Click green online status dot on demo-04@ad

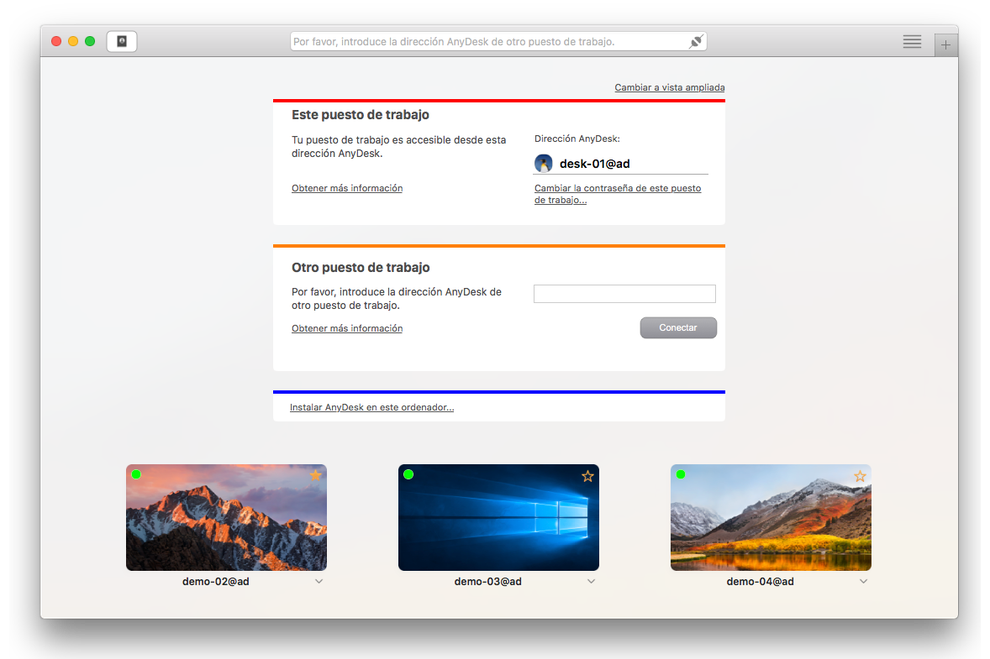pos(680,475)
